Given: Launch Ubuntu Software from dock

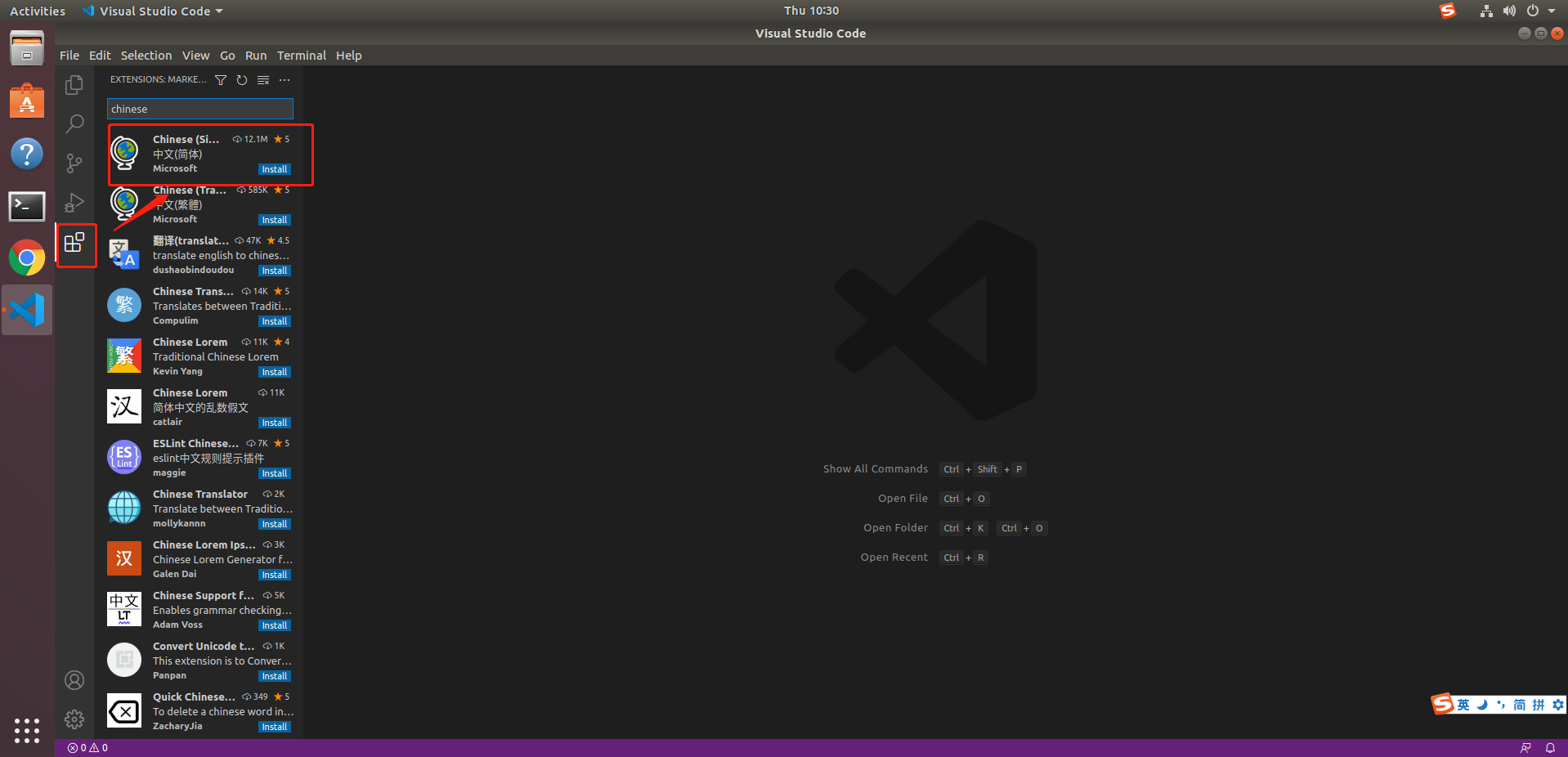Looking at the screenshot, I should click(27, 101).
